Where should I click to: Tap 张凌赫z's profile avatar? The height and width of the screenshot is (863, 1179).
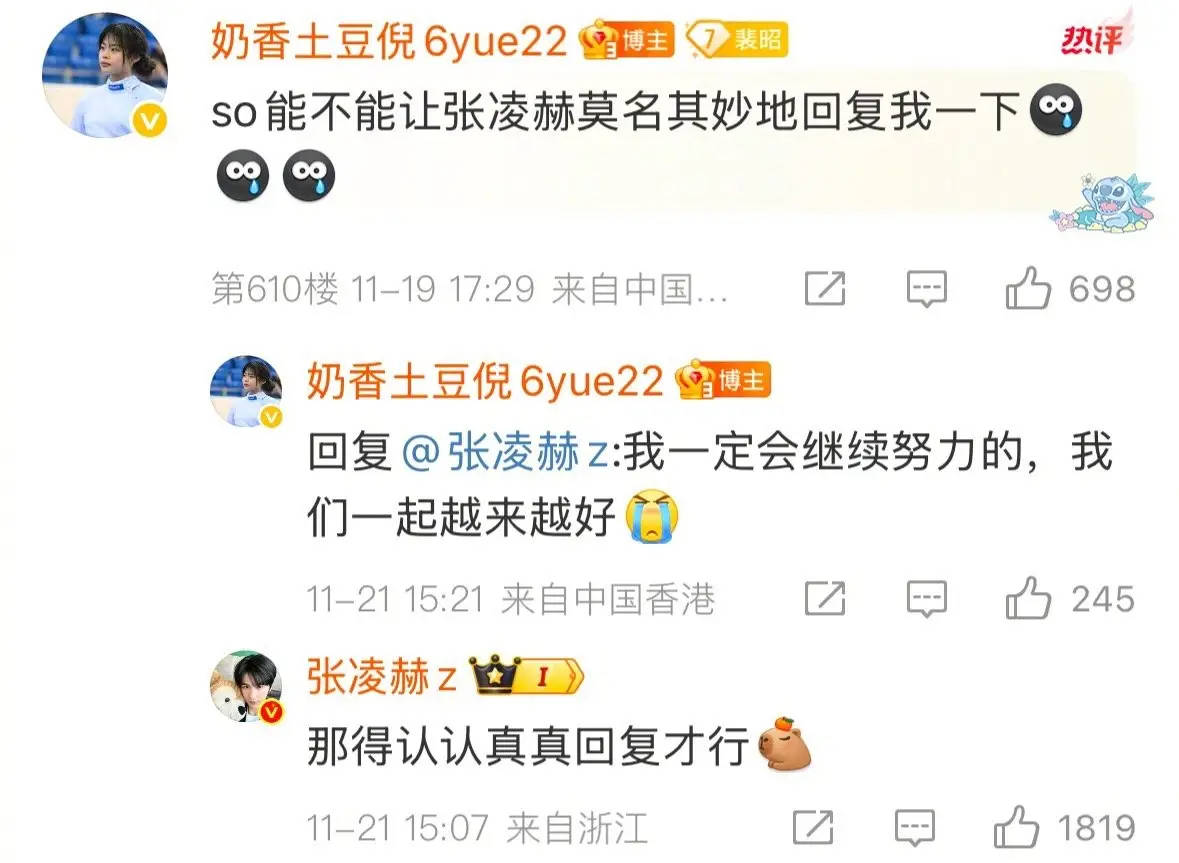coord(246,686)
